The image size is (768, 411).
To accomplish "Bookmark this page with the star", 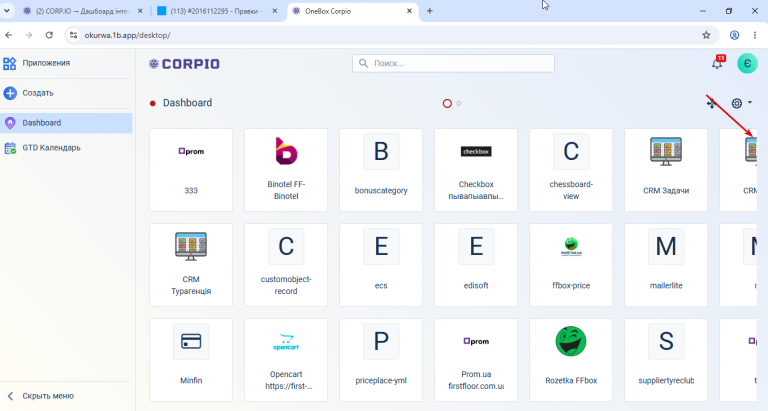I will tap(706, 35).
